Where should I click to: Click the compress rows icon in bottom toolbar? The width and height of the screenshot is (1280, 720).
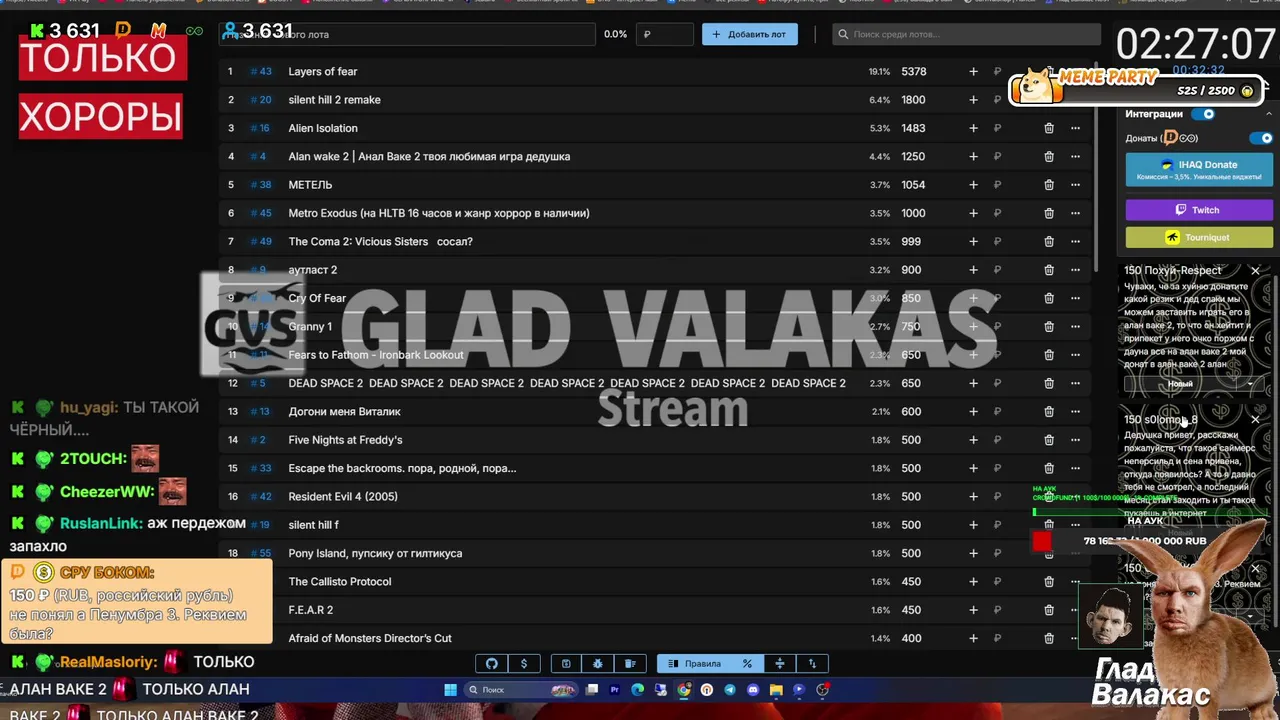click(780, 664)
